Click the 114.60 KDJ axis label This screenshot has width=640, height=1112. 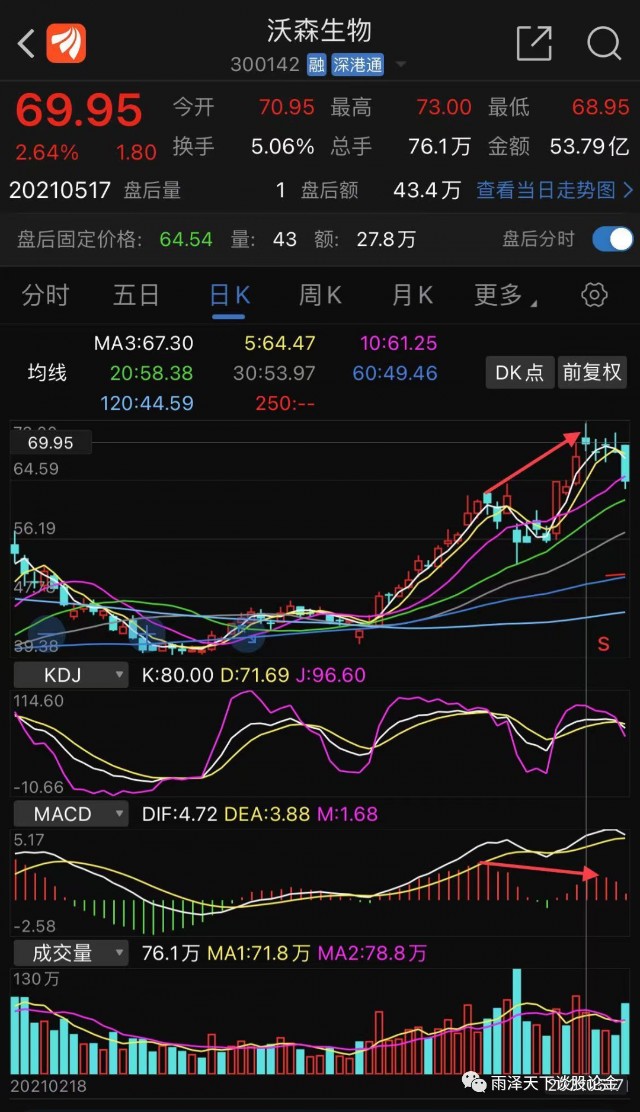point(38,701)
